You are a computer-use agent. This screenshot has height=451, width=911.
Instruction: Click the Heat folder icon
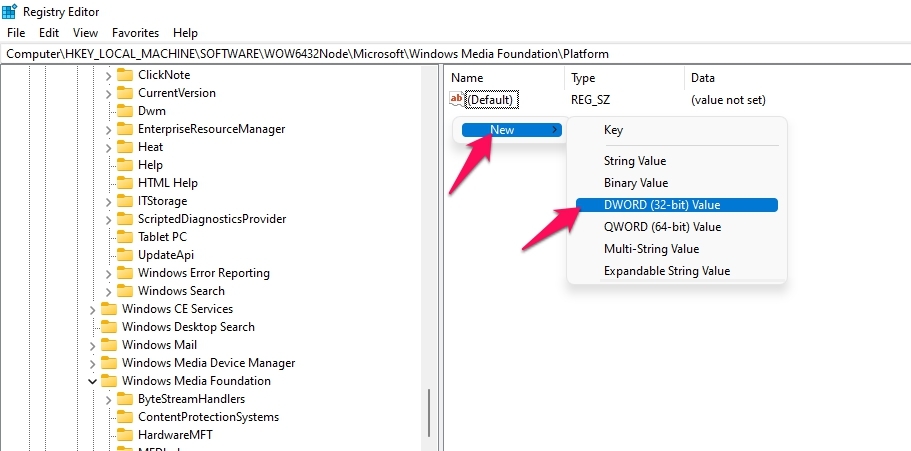click(x=125, y=147)
